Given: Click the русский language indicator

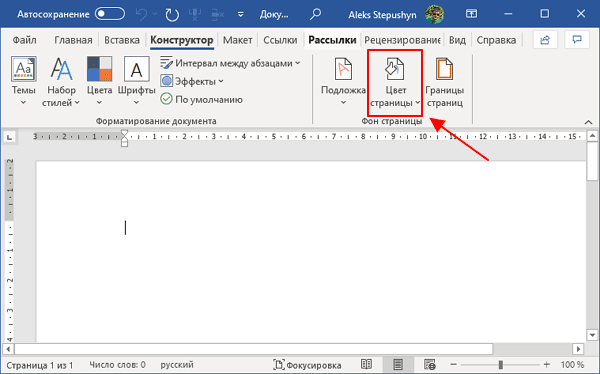Looking at the screenshot, I should (x=177, y=364).
